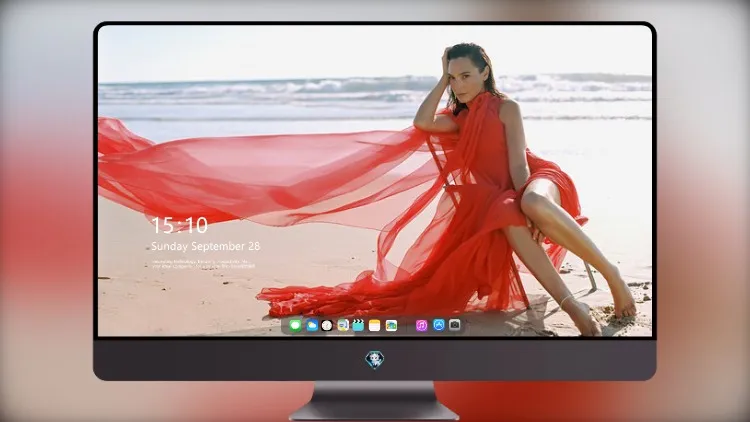Image resolution: width=750 pixels, height=422 pixels.
Task: Open the yellow Notes app in dock
Action: [x=375, y=325]
